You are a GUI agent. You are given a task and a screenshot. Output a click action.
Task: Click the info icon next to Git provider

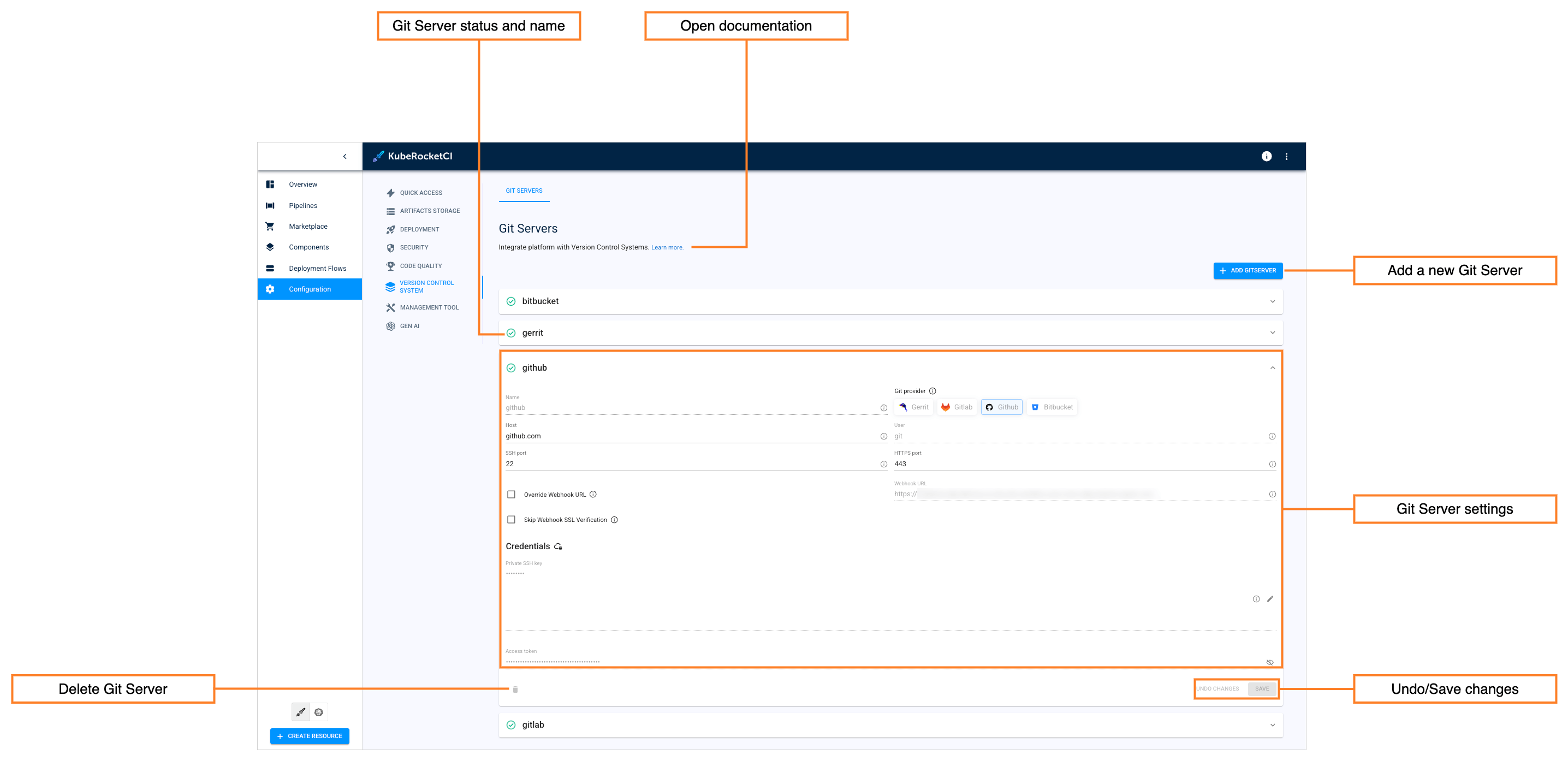[x=933, y=391]
